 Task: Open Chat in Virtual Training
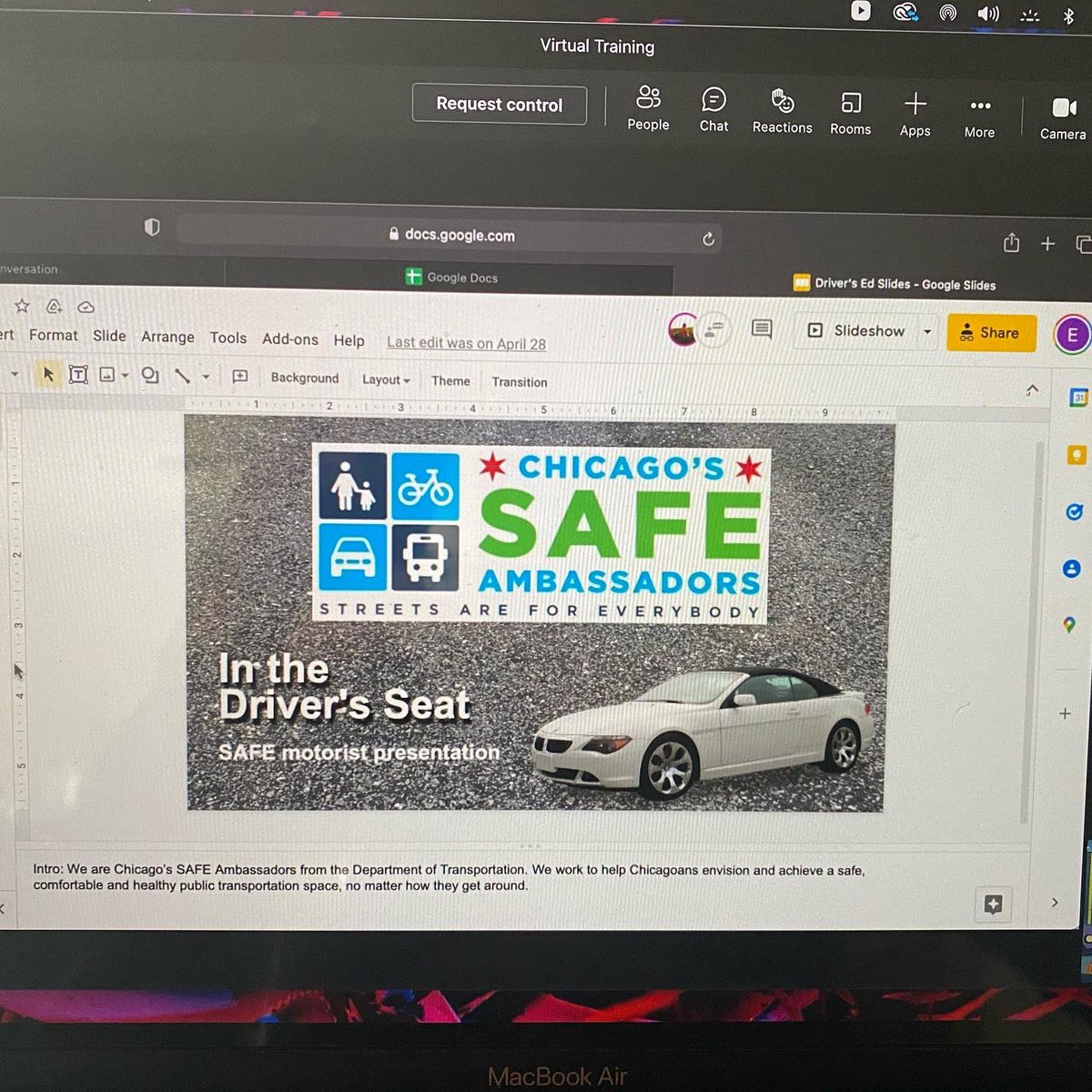point(713,110)
